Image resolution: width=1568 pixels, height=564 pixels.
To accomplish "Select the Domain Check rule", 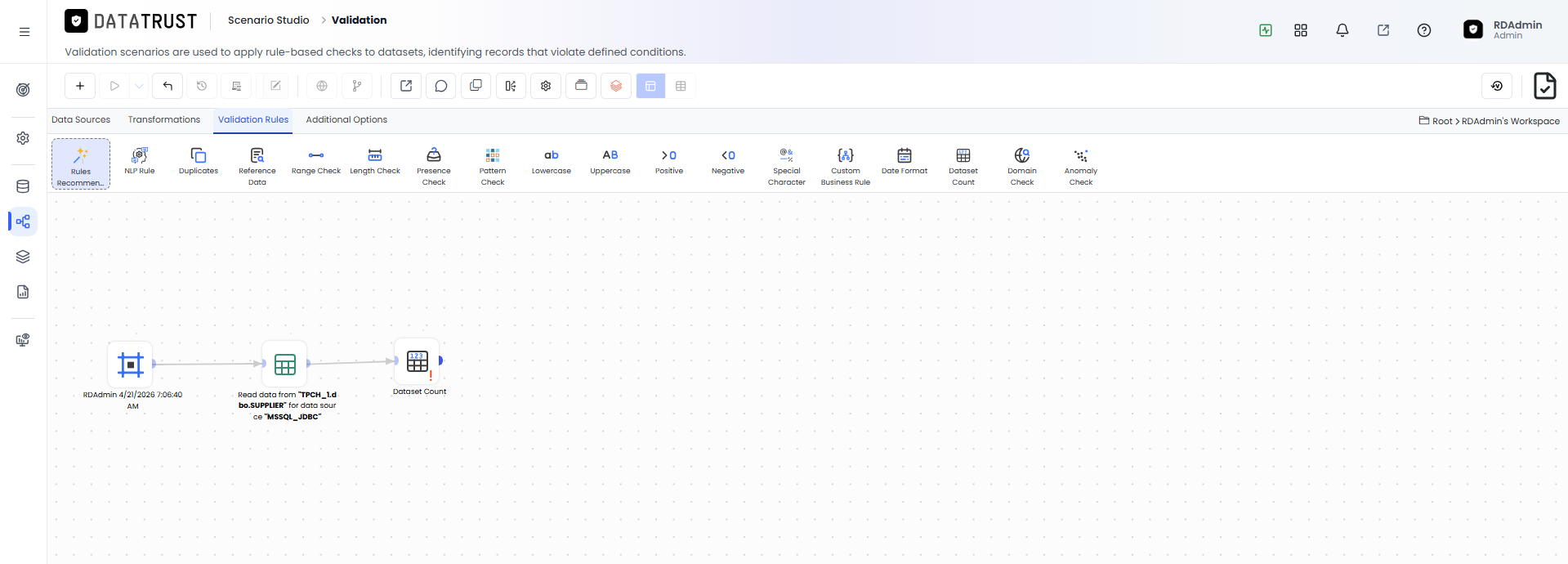I will click(x=1022, y=166).
